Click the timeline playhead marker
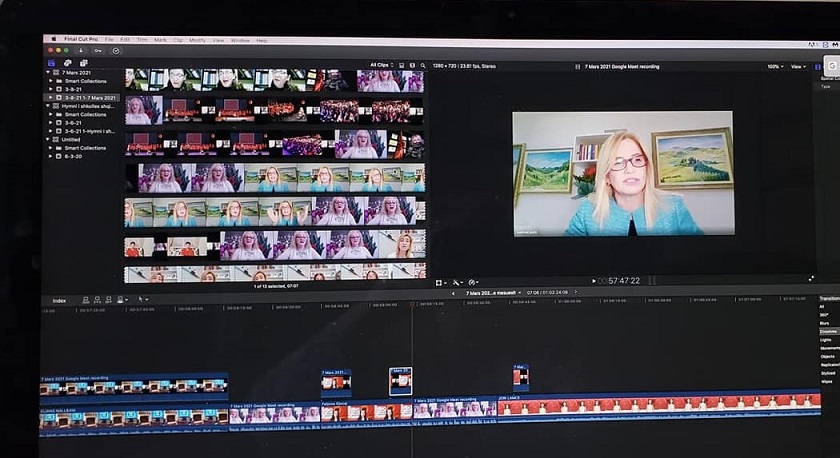Screen dimensions: 840x458 pyautogui.click(x=412, y=304)
